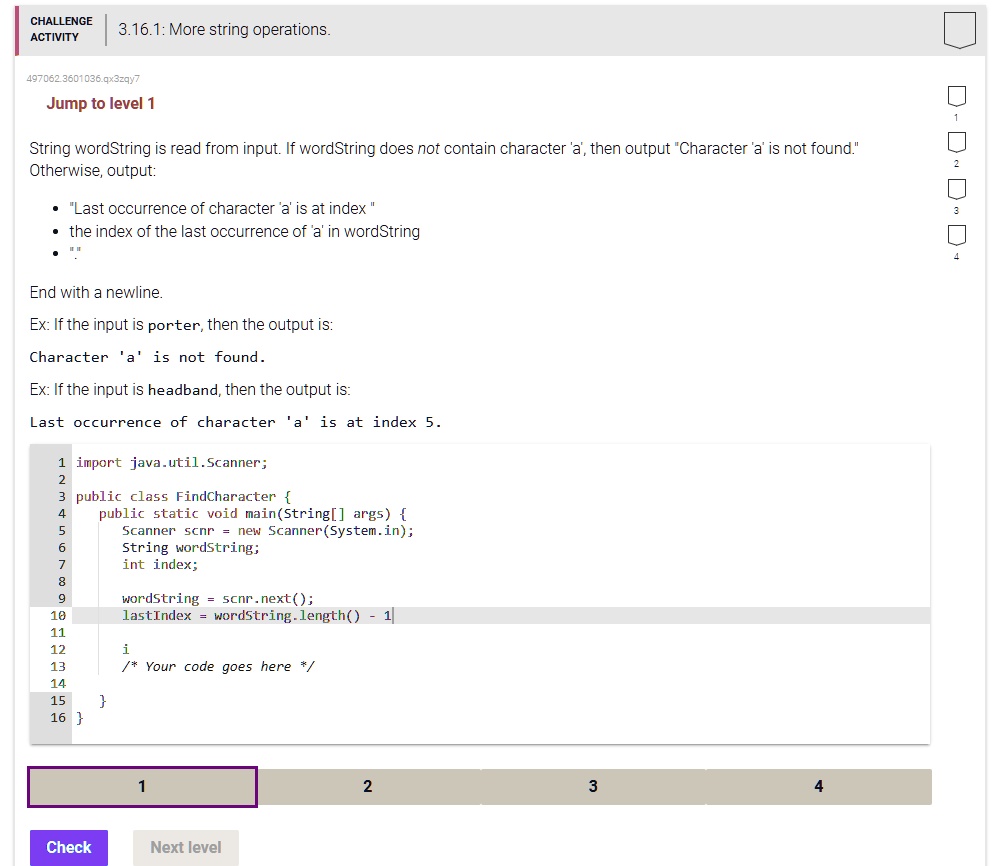The width and height of the screenshot is (997, 866).
Task: Place cursor on line 10 of the code
Action: pos(257,615)
